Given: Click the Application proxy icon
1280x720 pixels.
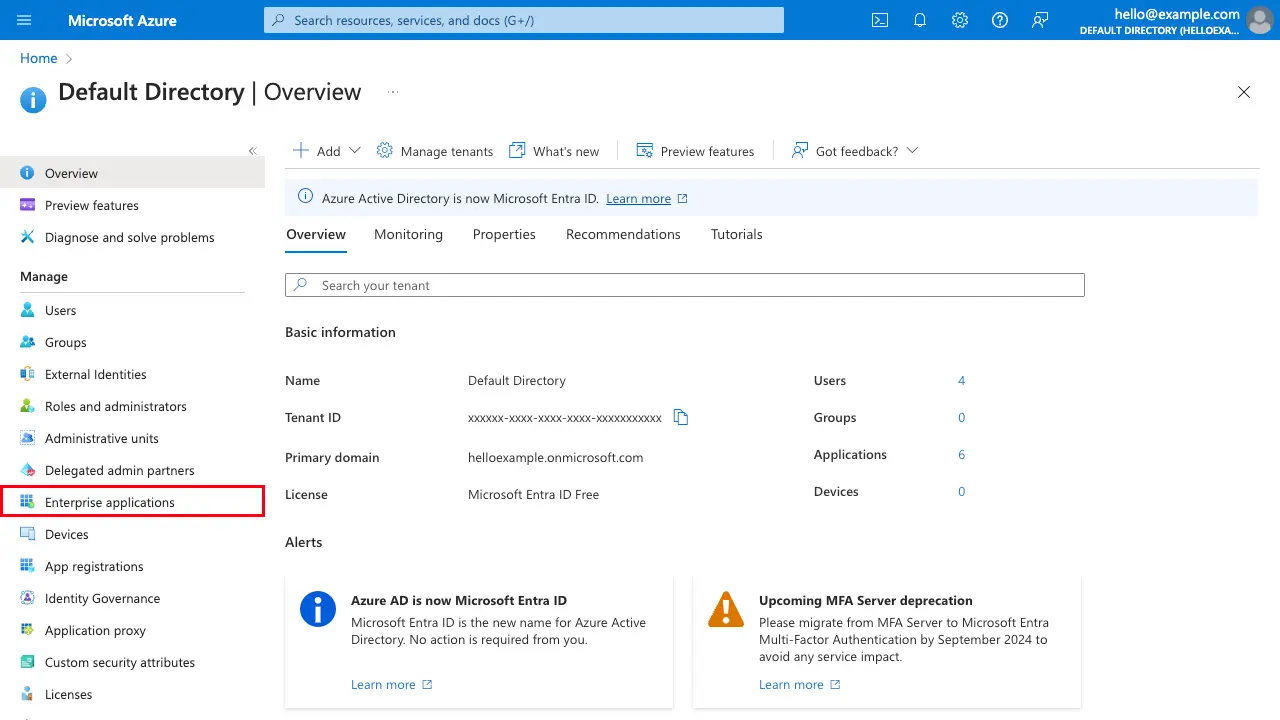Looking at the screenshot, I should pos(27,630).
